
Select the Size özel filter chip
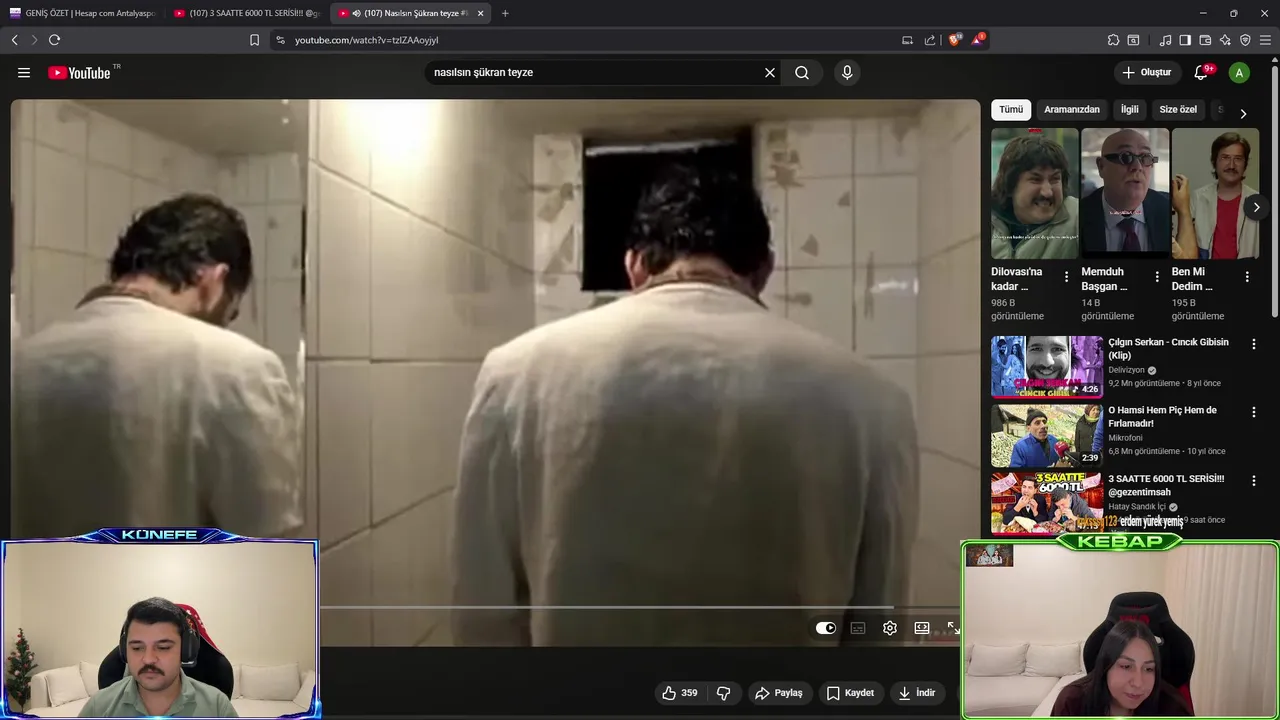click(x=1178, y=110)
